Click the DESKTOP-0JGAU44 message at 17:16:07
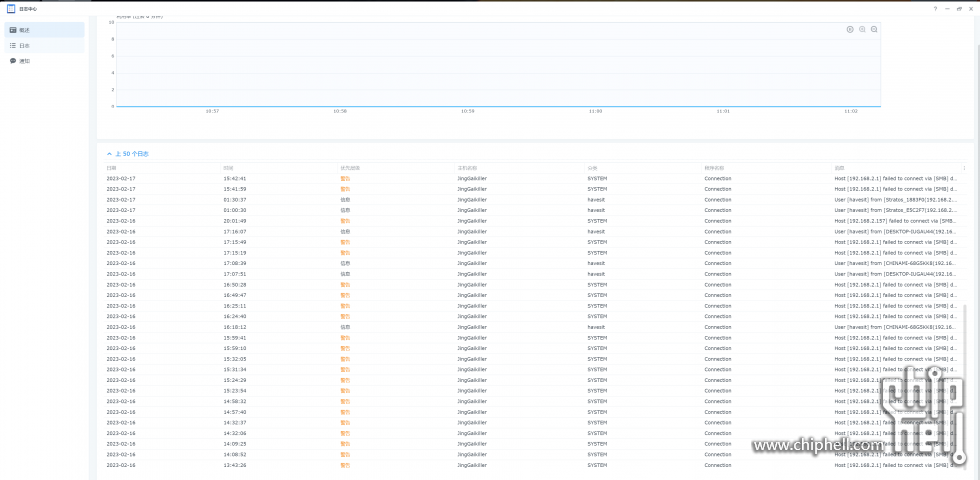The height and width of the screenshot is (480, 980). [x=896, y=232]
